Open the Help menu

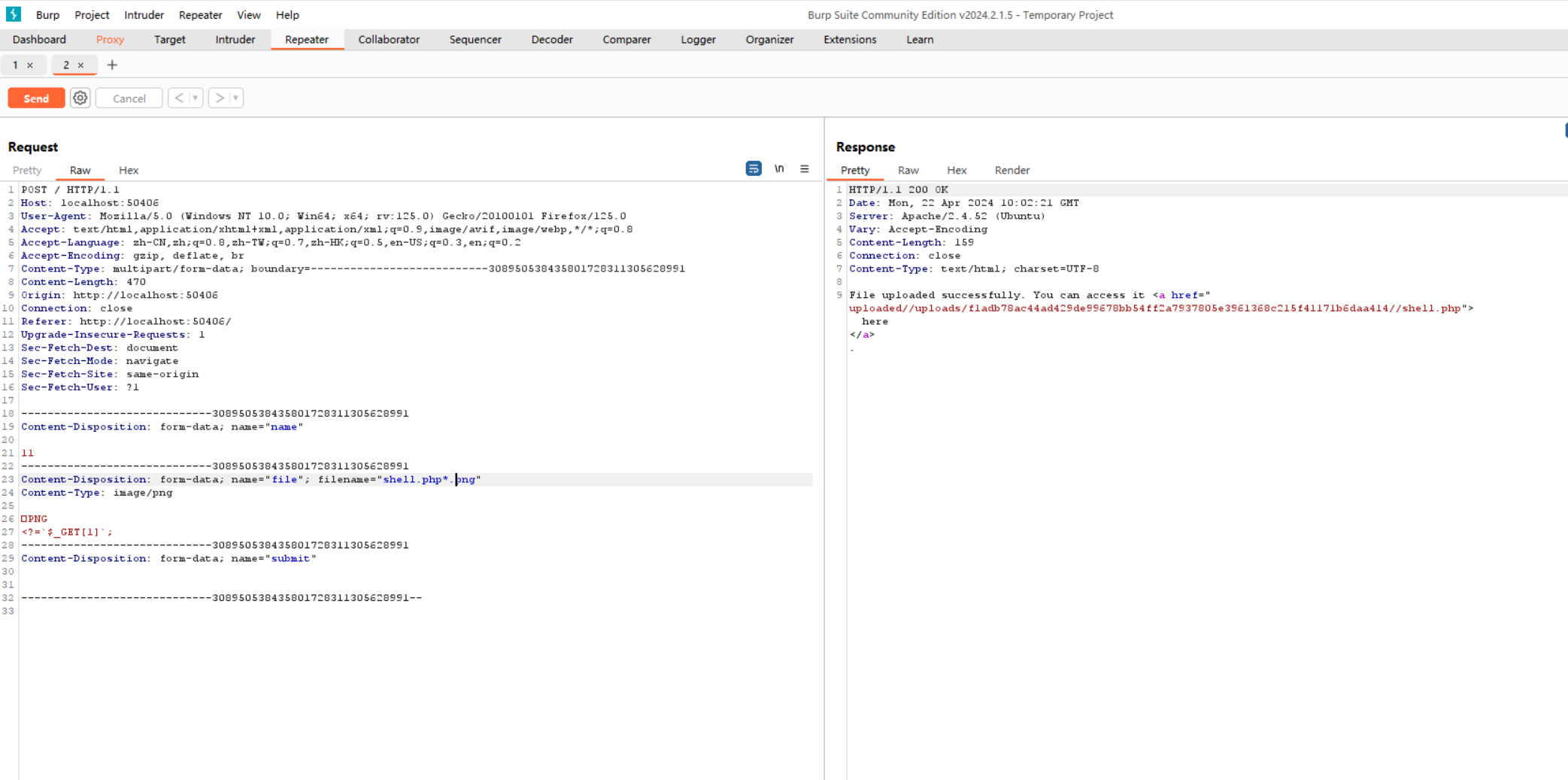click(x=287, y=15)
